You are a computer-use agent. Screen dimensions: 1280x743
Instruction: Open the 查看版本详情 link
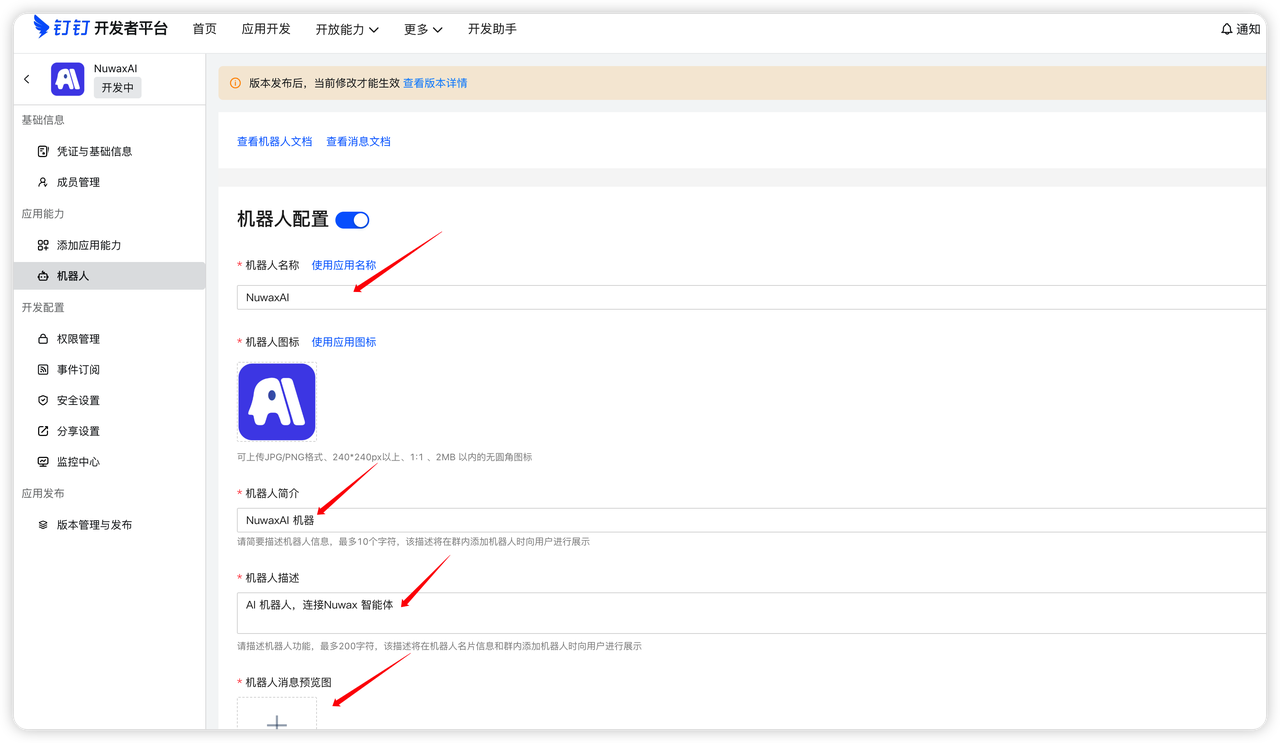coord(435,83)
